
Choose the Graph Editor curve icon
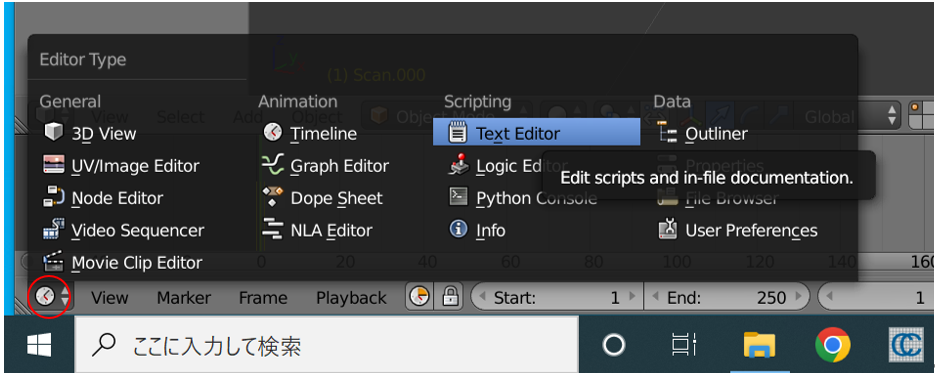pos(272,165)
